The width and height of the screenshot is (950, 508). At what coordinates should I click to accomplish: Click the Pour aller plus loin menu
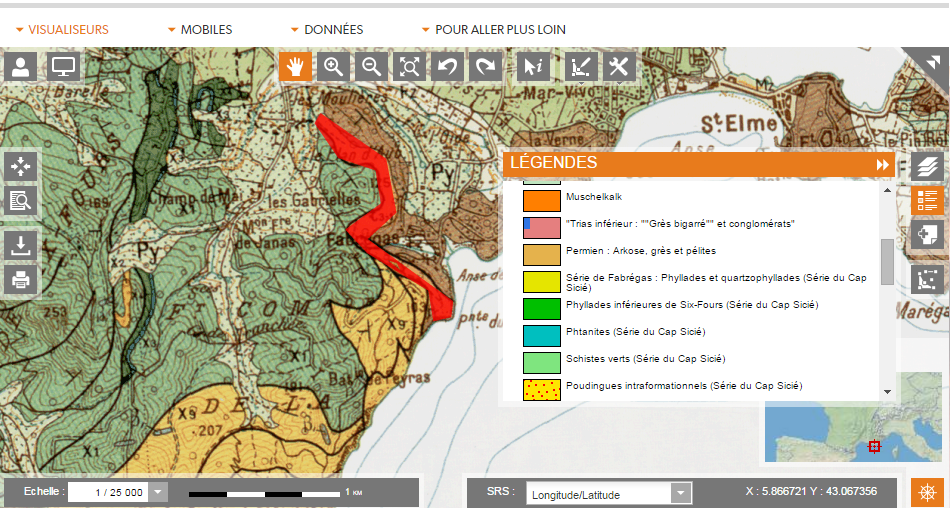pos(493,30)
